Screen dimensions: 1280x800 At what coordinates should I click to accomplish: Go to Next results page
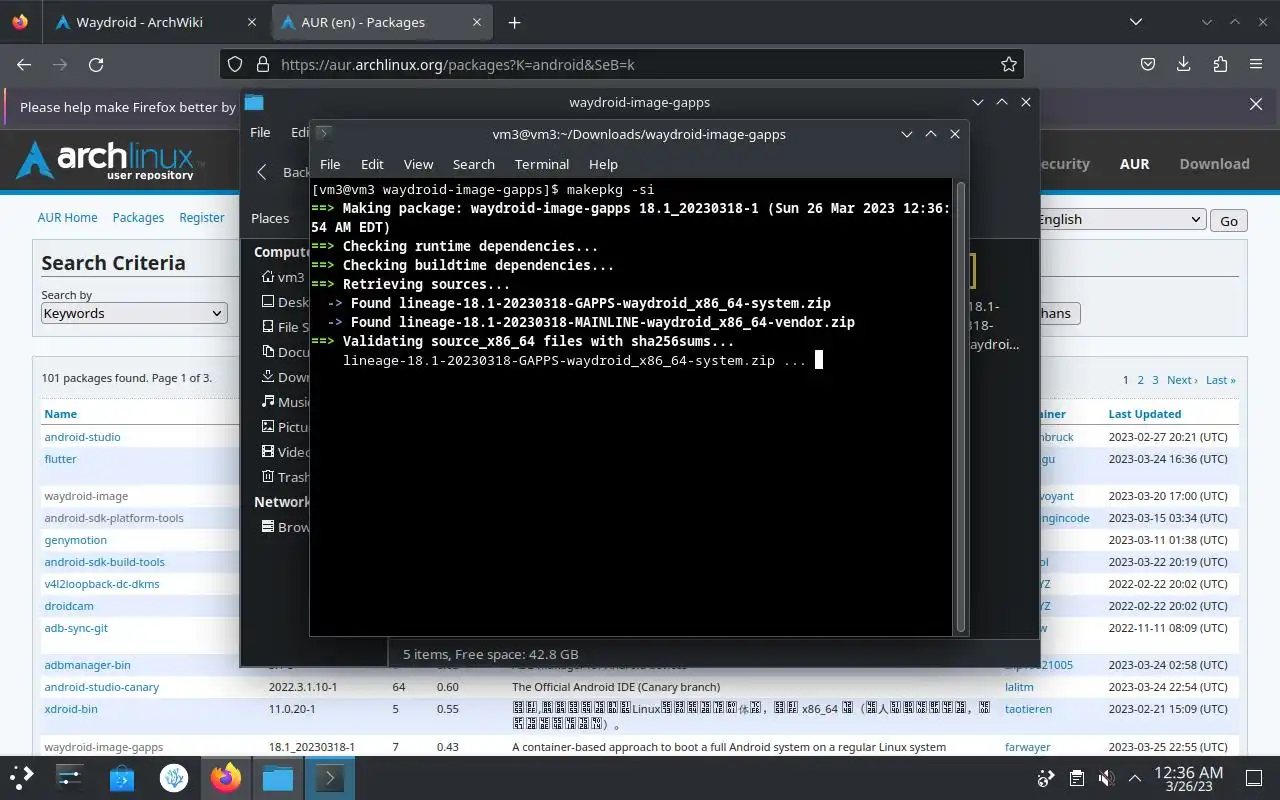coord(1182,380)
